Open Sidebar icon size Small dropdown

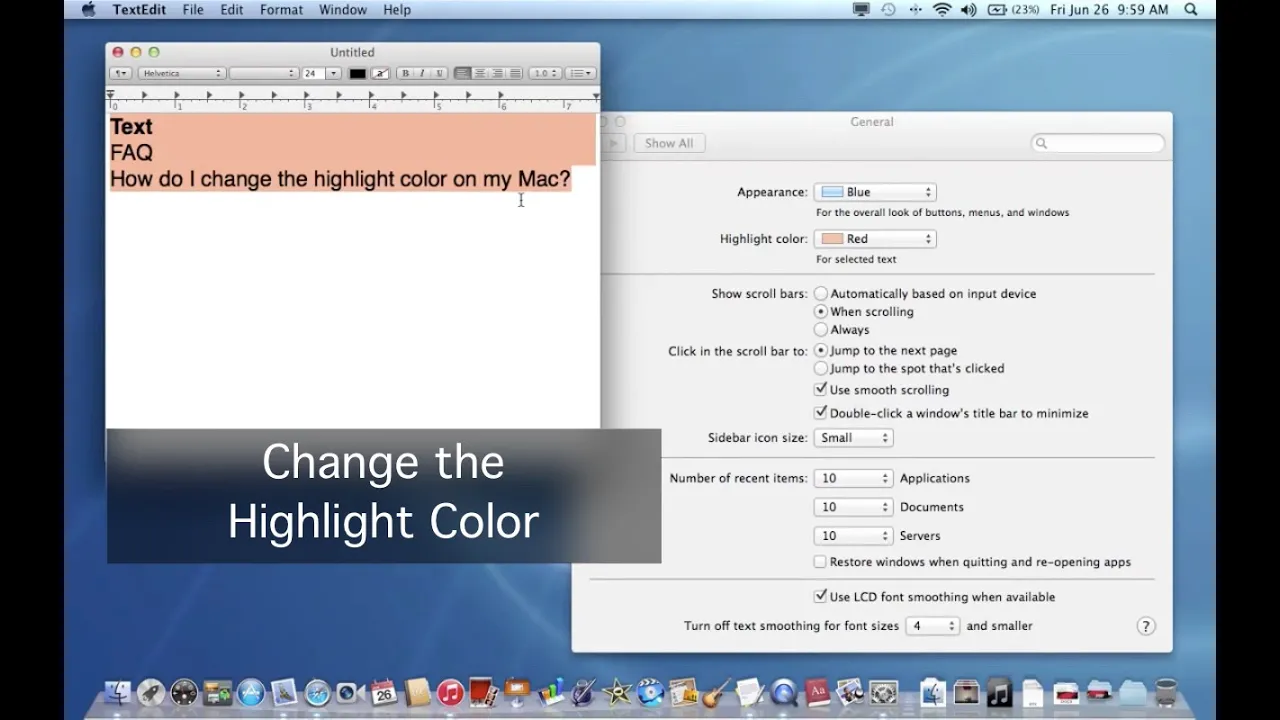[x=853, y=438]
